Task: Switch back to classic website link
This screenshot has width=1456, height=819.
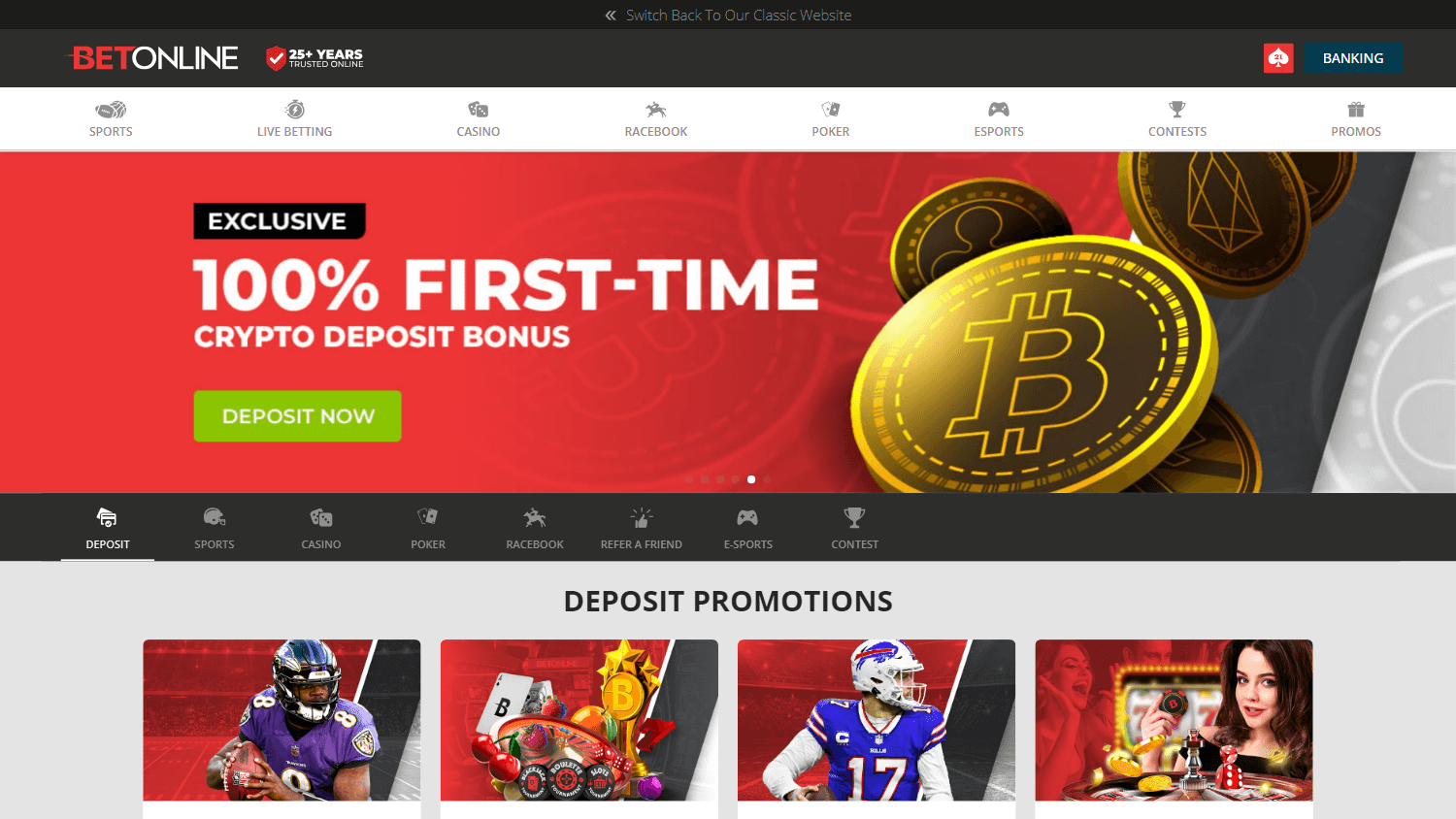Action: tap(728, 15)
